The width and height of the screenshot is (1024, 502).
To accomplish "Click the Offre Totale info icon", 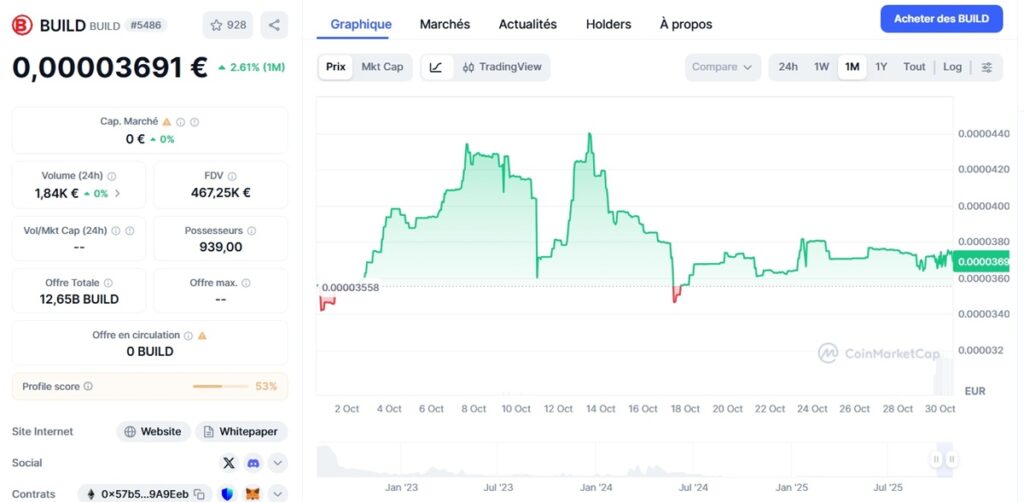I will [108, 283].
